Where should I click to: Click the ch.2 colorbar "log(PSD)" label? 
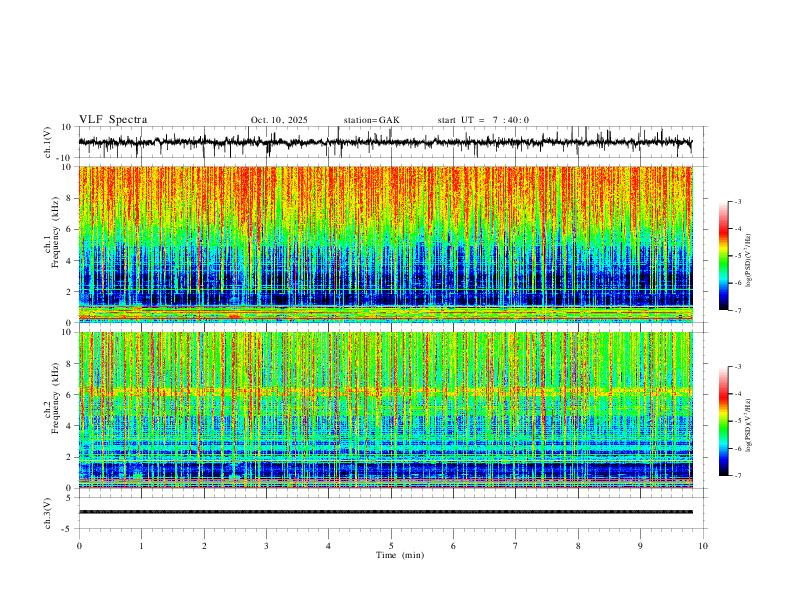tap(749, 426)
